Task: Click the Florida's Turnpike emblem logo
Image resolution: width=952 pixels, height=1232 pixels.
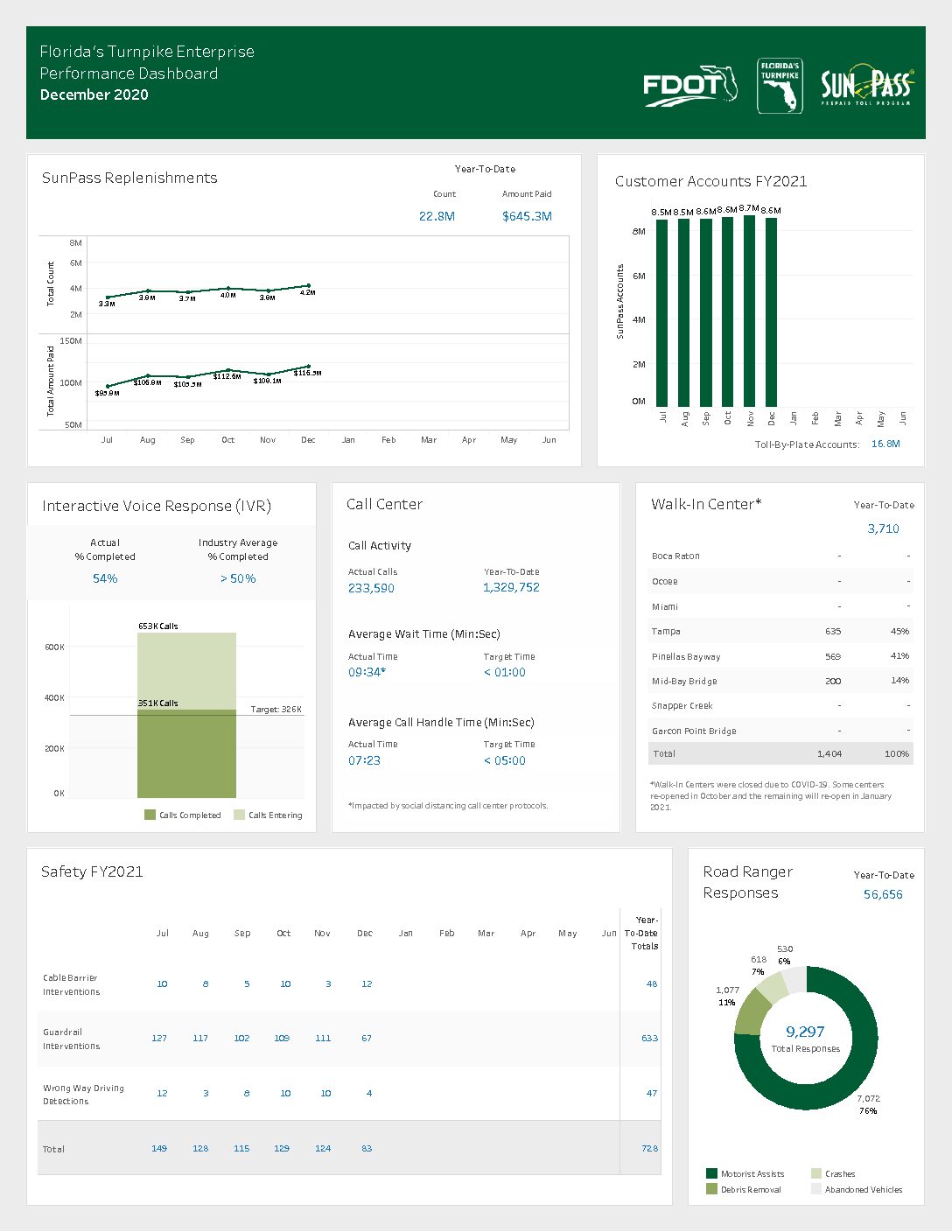Action: 780,86
